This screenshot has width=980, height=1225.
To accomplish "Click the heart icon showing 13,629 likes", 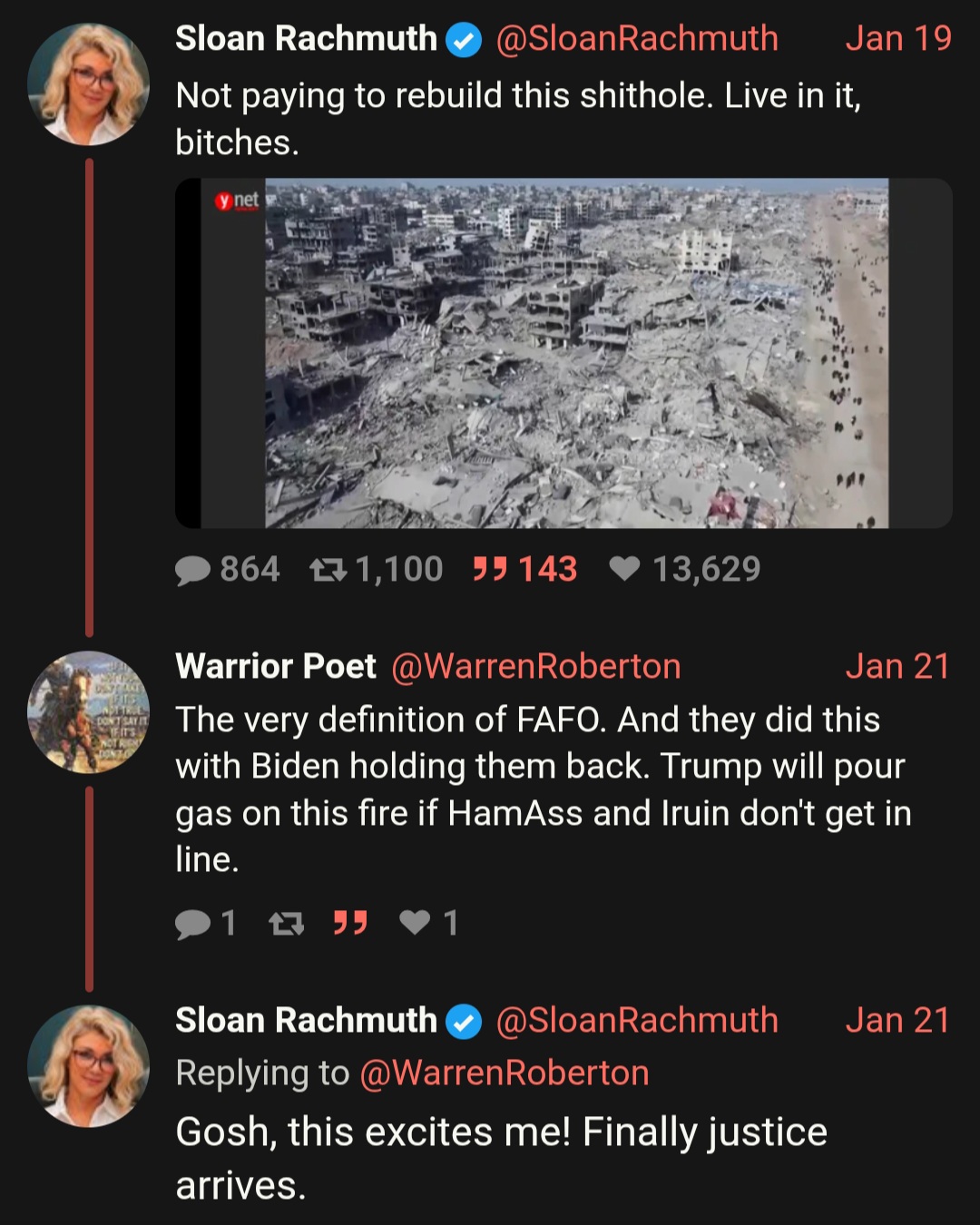I will (x=624, y=569).
